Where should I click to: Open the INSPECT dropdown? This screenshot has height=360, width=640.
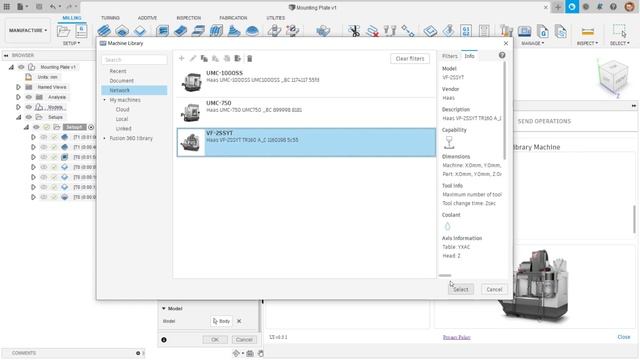(x=587, y=43)
